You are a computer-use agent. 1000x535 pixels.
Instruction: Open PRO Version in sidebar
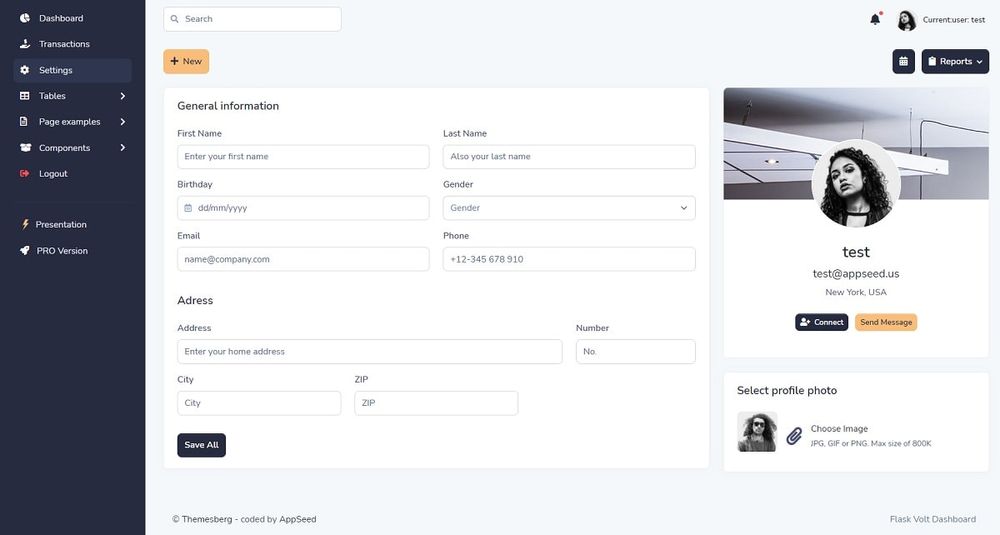[x=73, y=251]
